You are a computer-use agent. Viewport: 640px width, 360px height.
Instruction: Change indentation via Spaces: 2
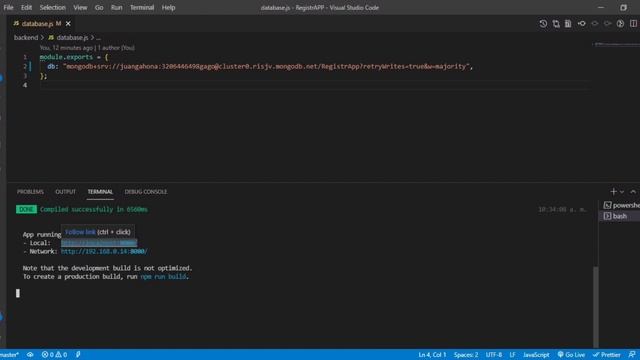466,355
